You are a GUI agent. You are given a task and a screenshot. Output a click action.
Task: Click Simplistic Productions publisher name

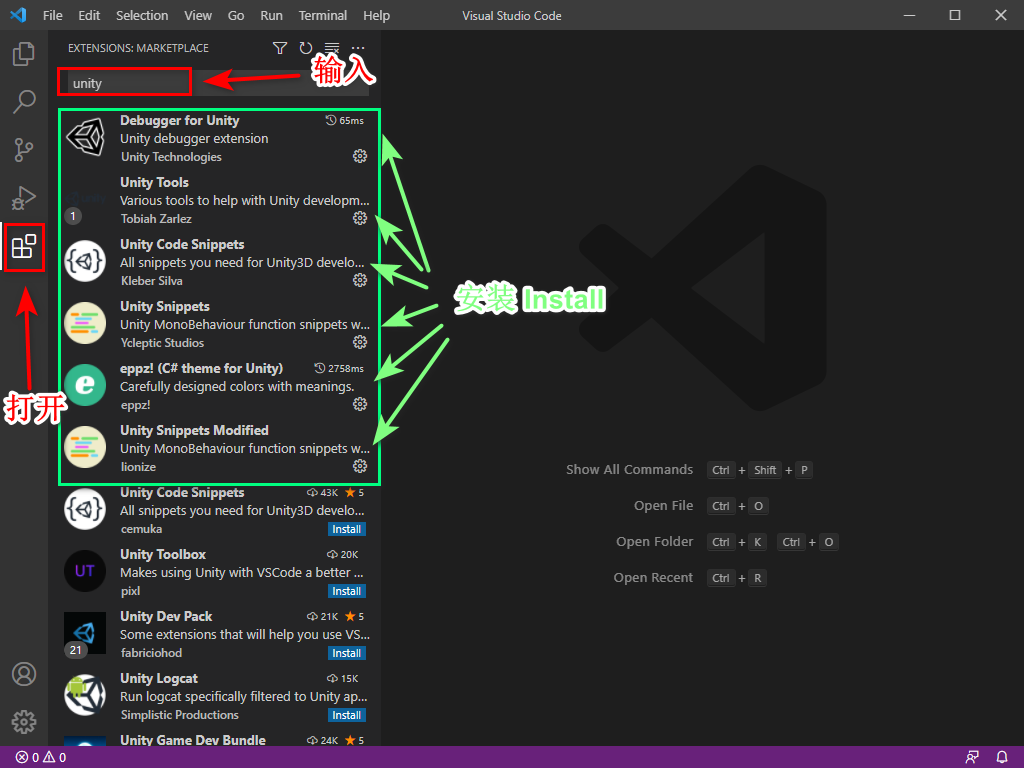180,715
